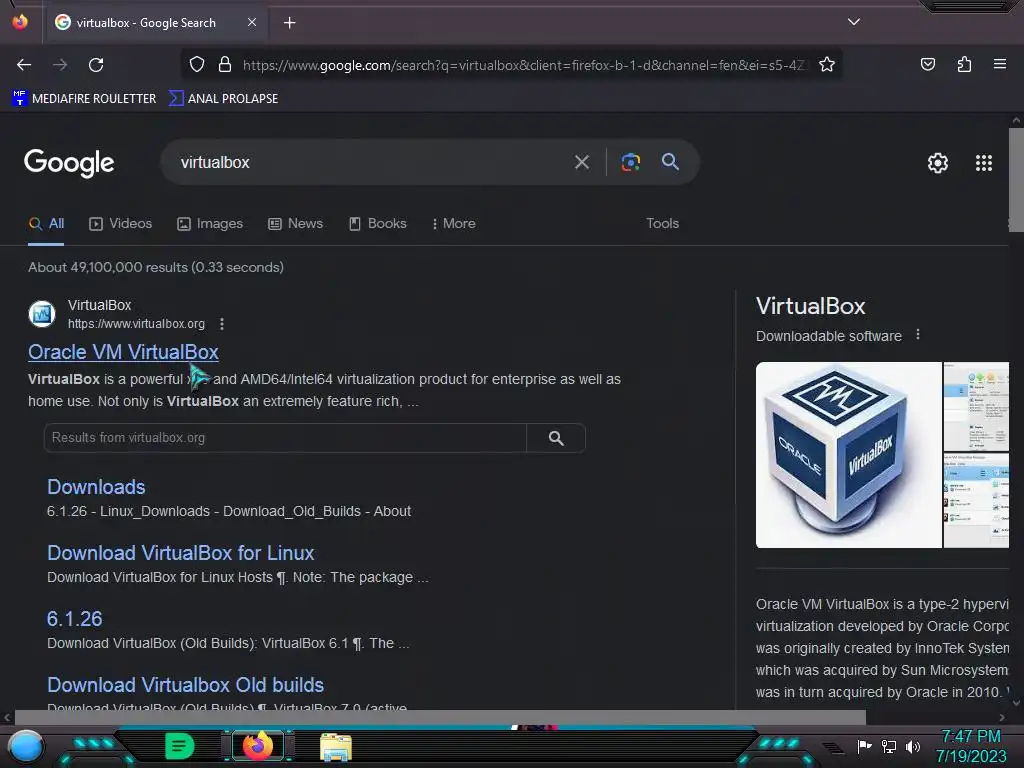
Task: Open the tracking protection shield icon
Action: click(197, 65)
